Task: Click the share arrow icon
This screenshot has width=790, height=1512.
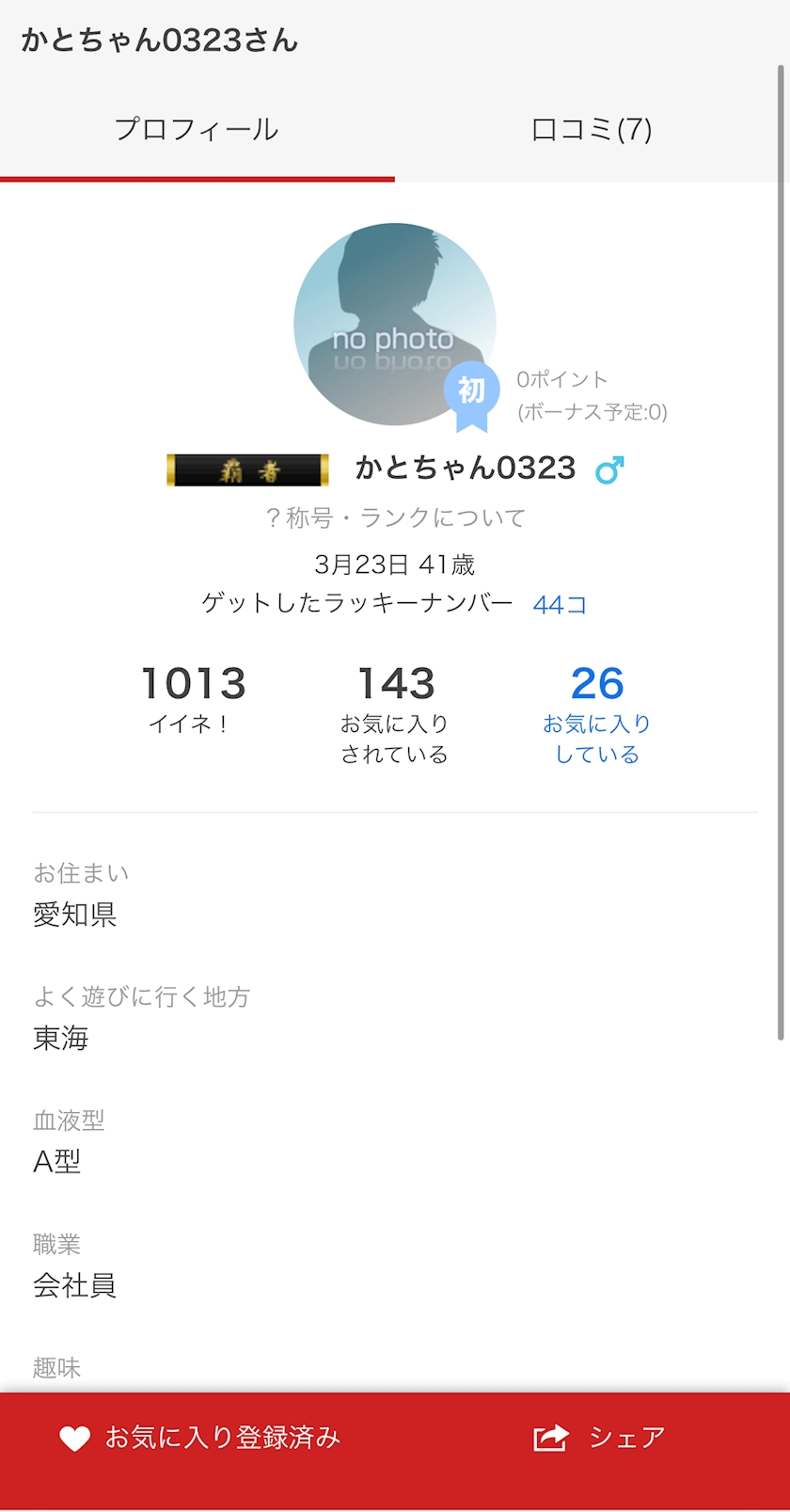Action: pos(551,1438)
